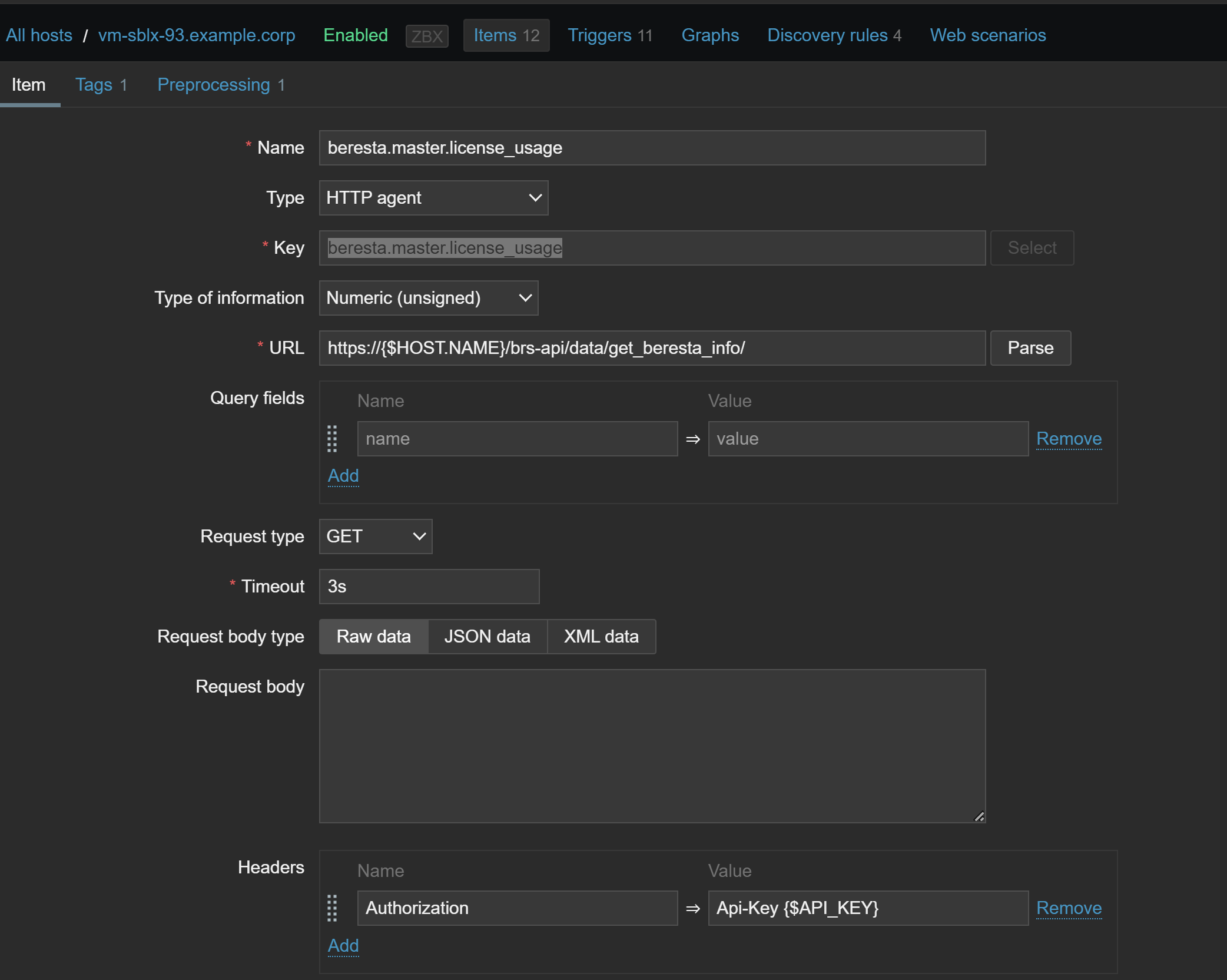Screen dimensions: 1227x980
Task: Expand Type of information dropdown
Action: pyautogui.click(x=428, y=298)
